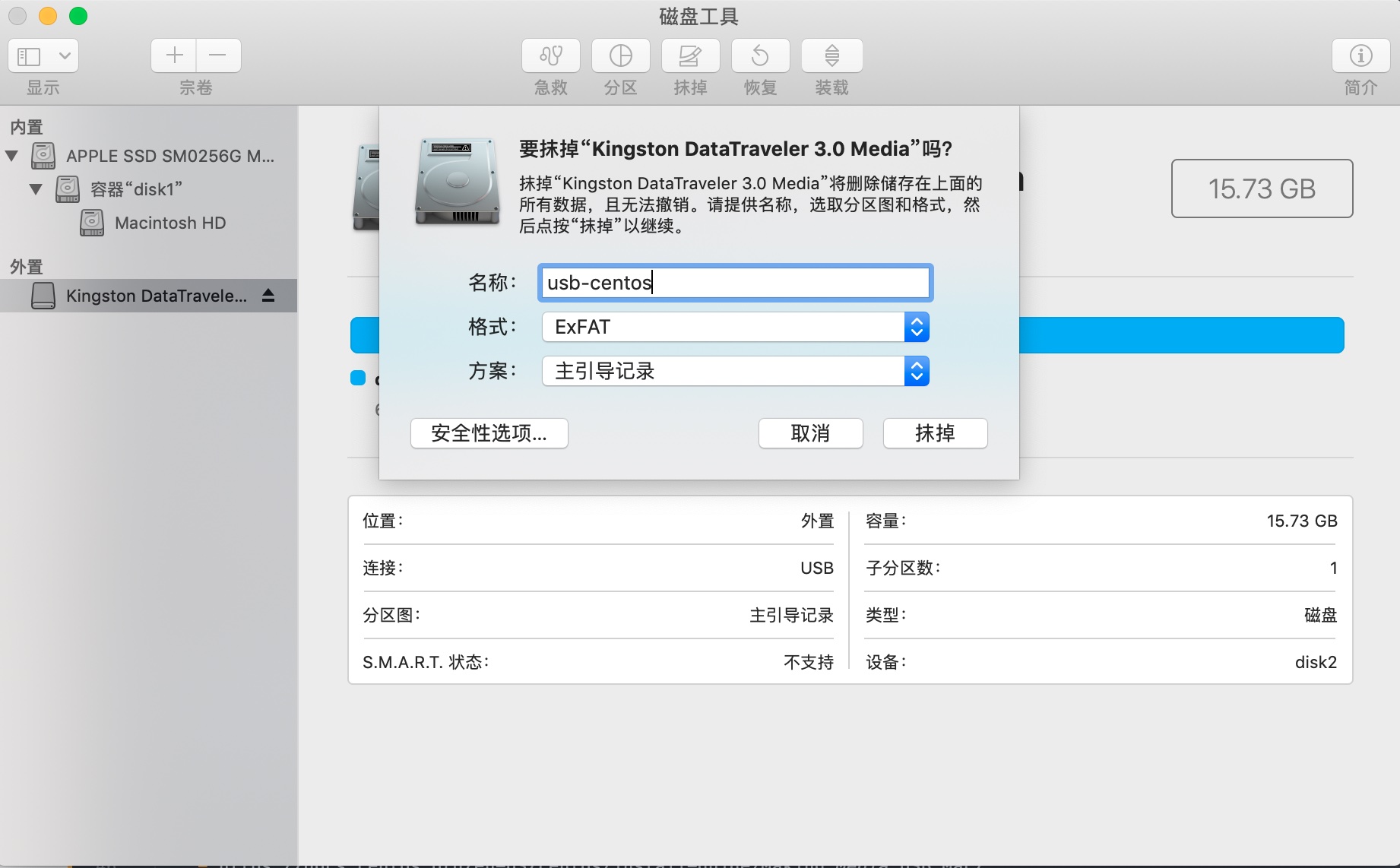The height and width of the screenshot is (868, 1400).
Task: Click the 外置 sidebar section header
Action: tap(27, 267)
